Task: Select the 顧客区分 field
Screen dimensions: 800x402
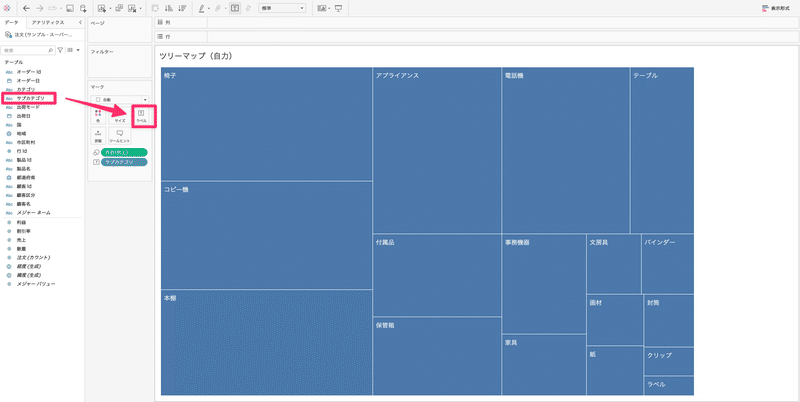Action: click(26, 195)
